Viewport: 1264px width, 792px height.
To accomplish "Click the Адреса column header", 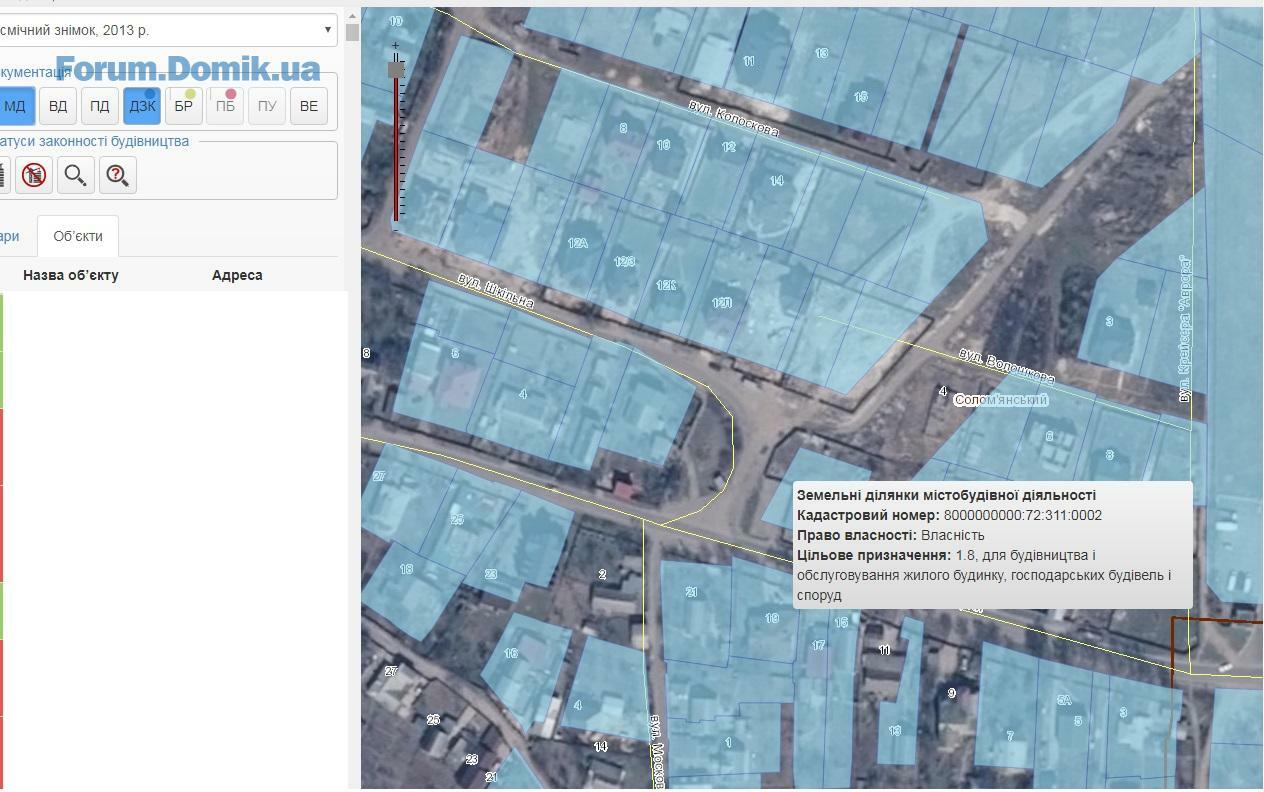I will 237,275.
